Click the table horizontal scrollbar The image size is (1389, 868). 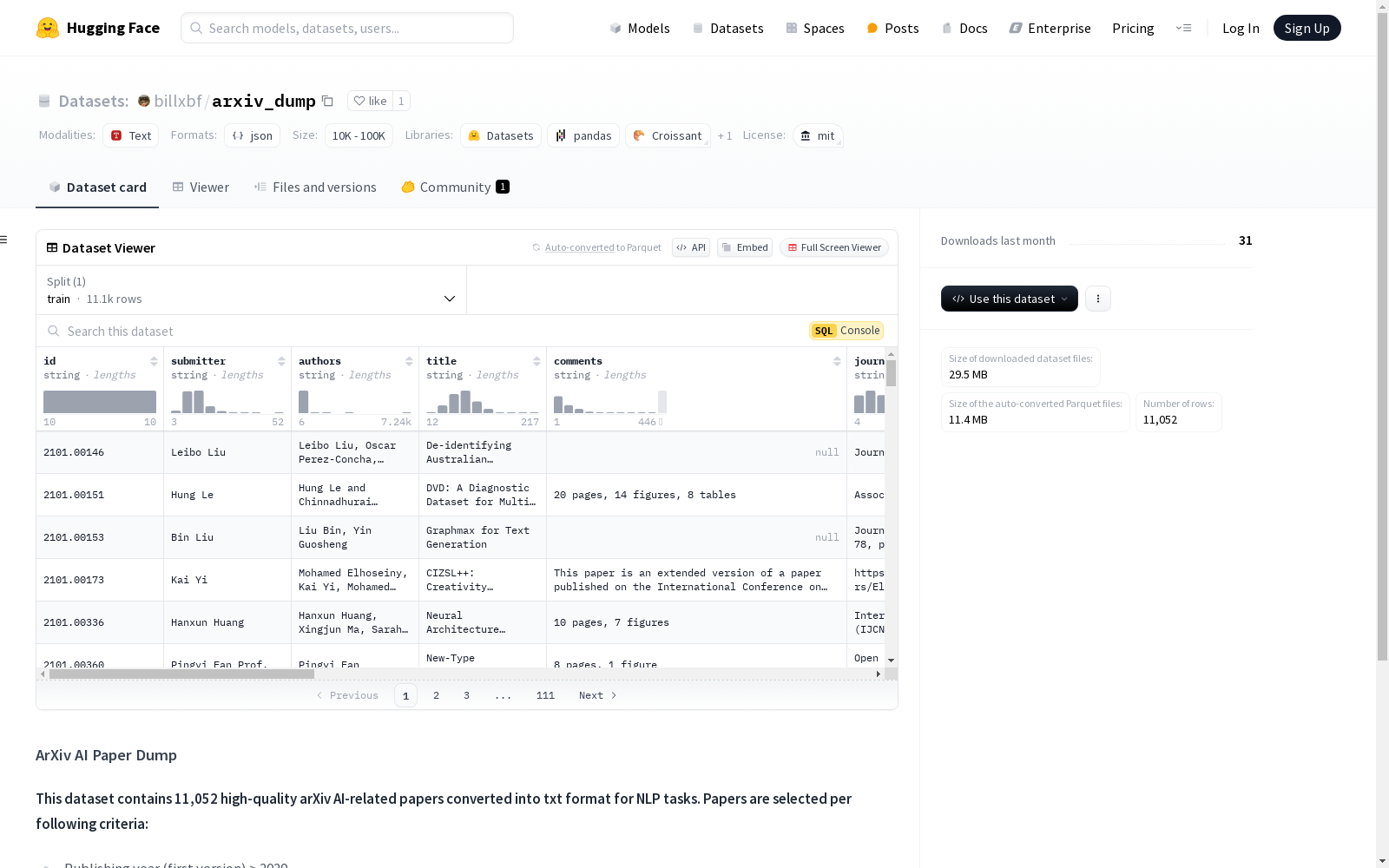[x=181, y=674]
